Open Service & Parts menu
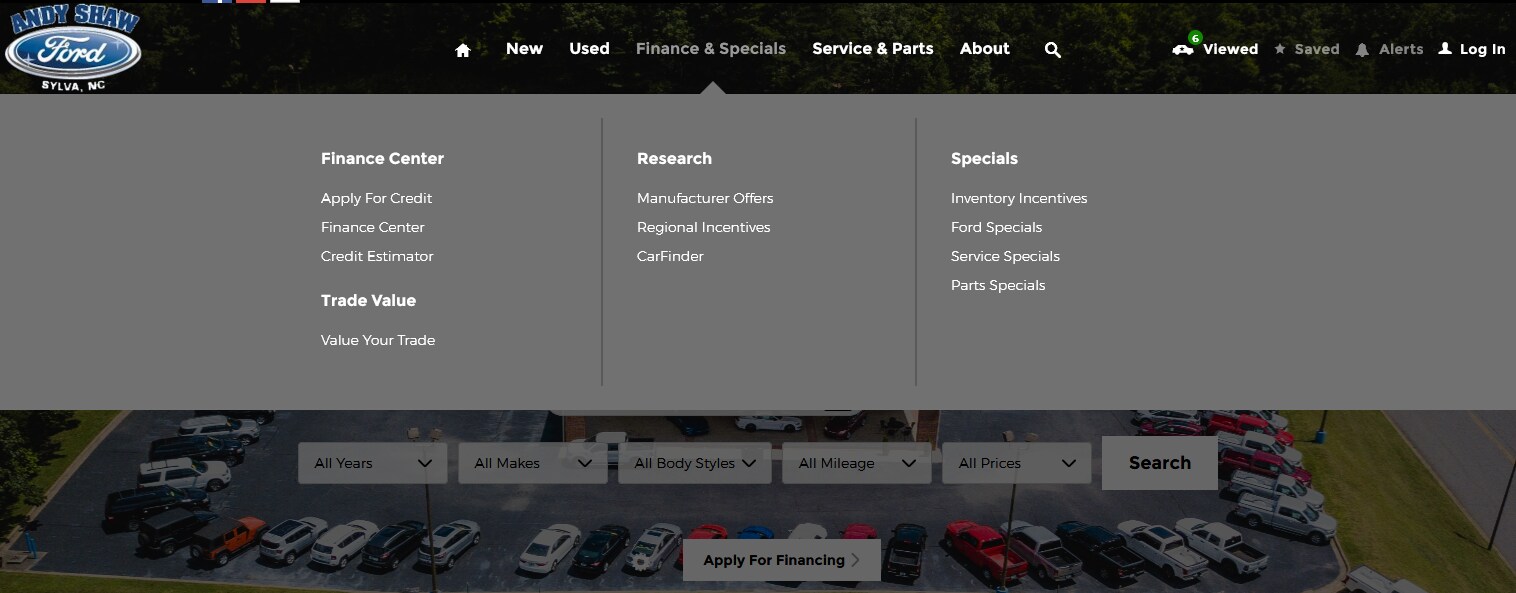Image resolution: width=1516 pixels, height=593 pixels. coord(873,48)
